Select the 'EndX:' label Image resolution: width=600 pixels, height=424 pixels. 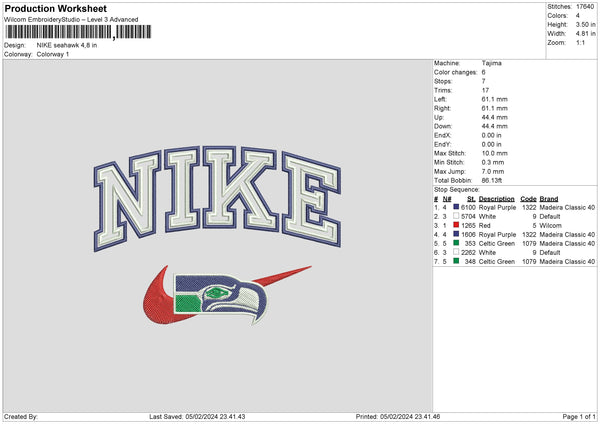(x=442, y=135)
